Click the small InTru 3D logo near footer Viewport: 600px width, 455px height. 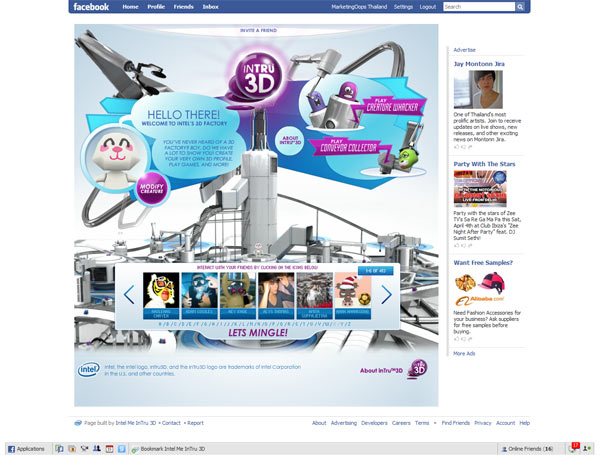[x=417, y=369]
